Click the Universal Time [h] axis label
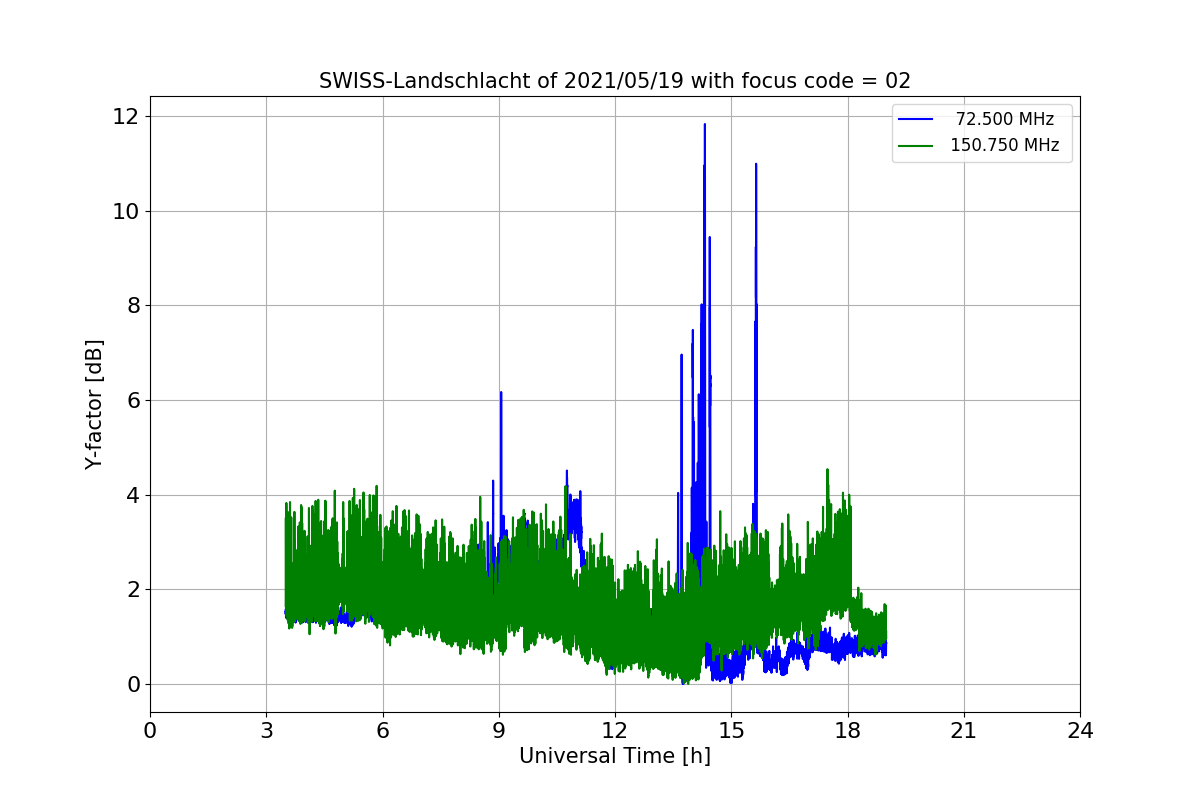This screenshot has width=1200, height=800. (615, 757)
